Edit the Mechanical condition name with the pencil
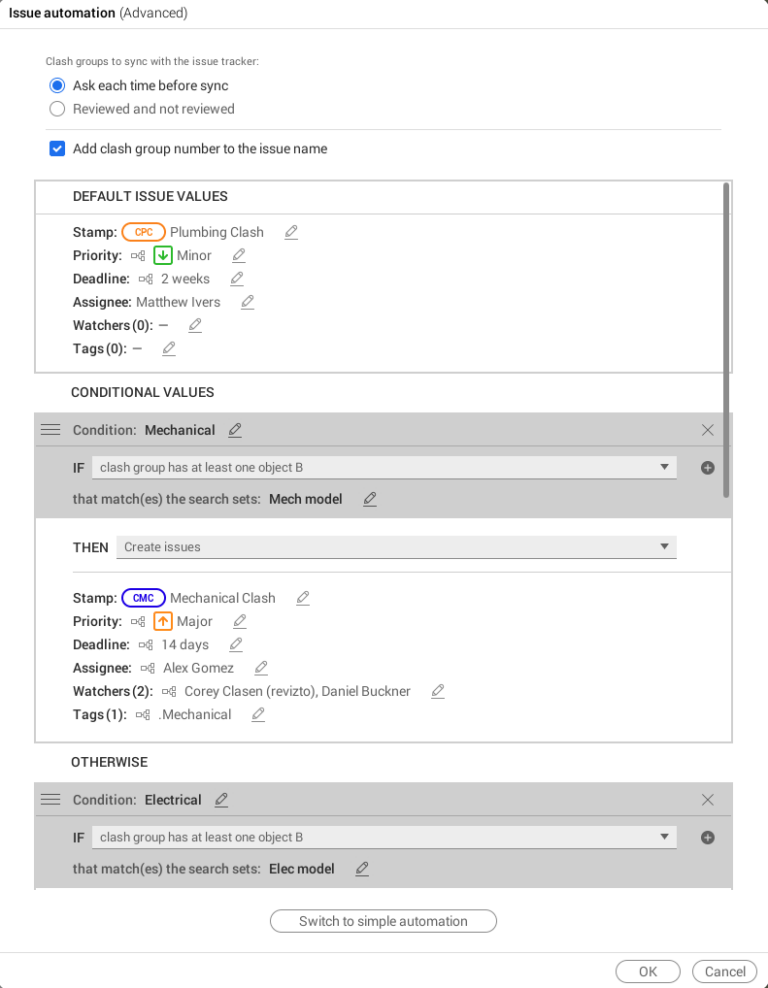This screenshot has width=768, height=988. [235, 429]
